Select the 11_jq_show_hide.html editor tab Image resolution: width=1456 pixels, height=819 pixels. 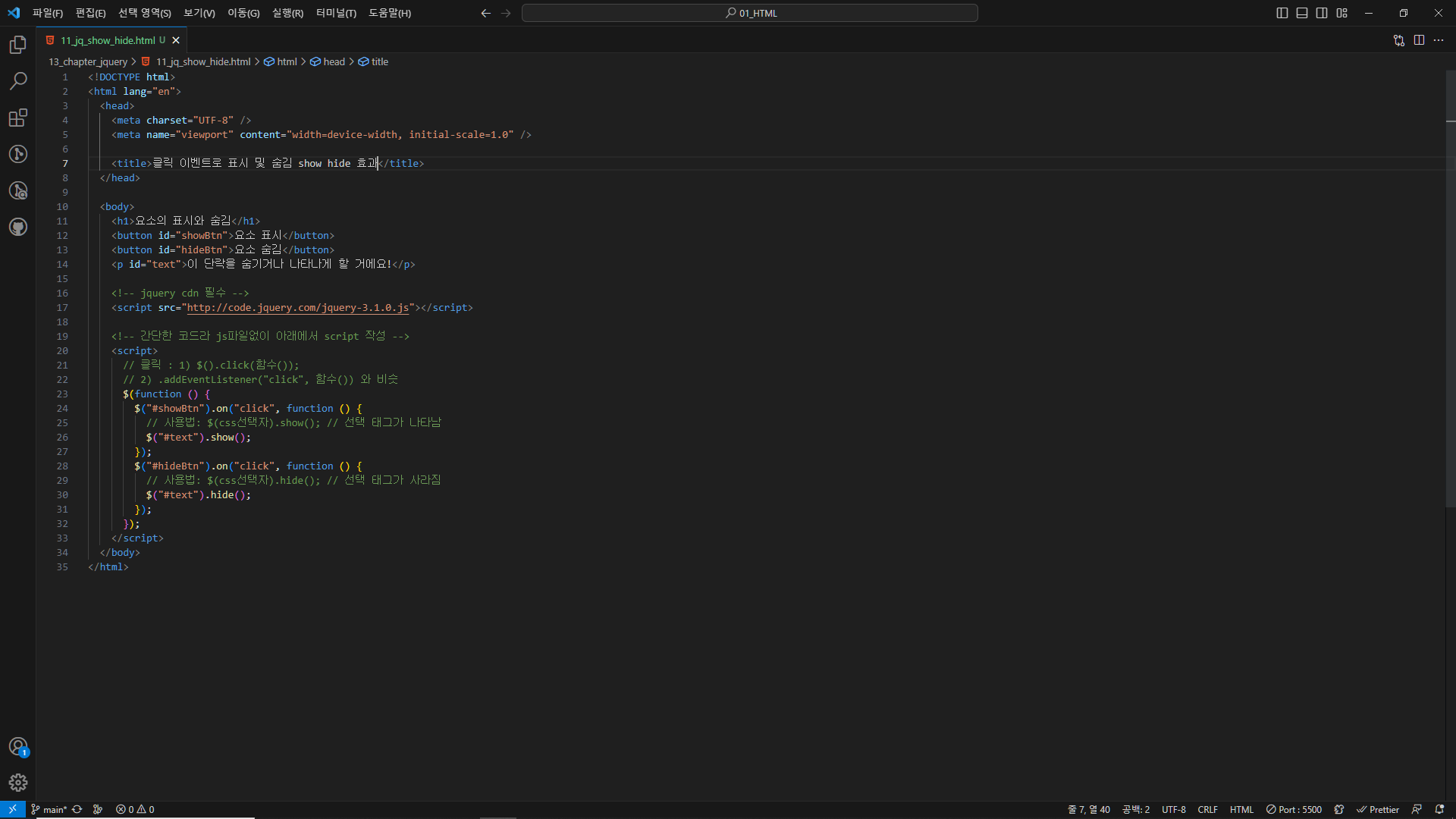(108, 40)
